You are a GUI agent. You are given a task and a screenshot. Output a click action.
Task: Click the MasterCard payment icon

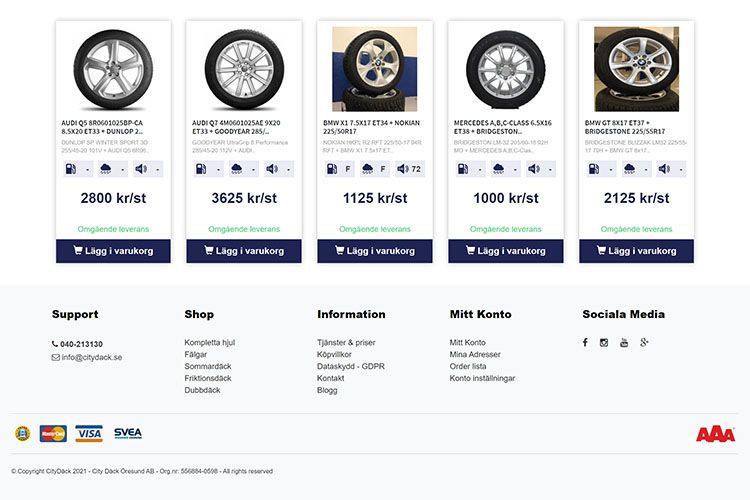click(x=53, y=433)
